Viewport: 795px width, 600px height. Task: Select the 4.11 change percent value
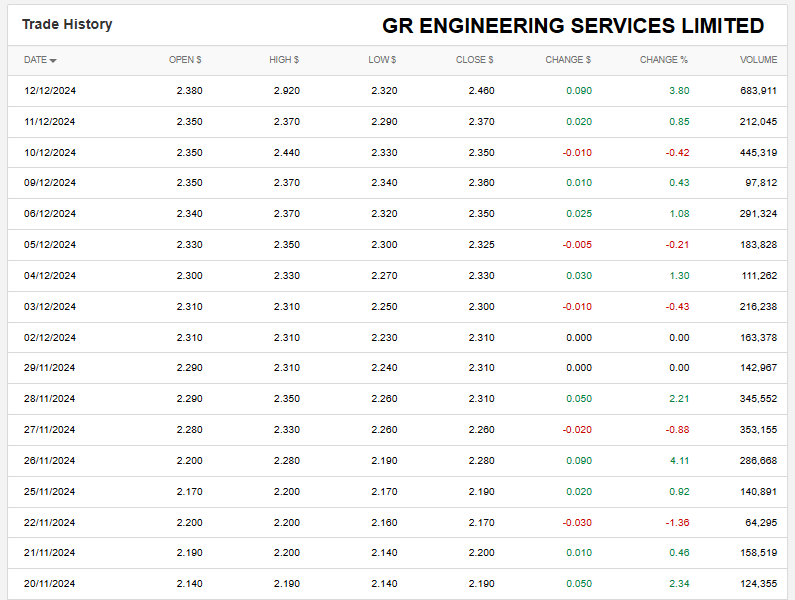point(678,461)
